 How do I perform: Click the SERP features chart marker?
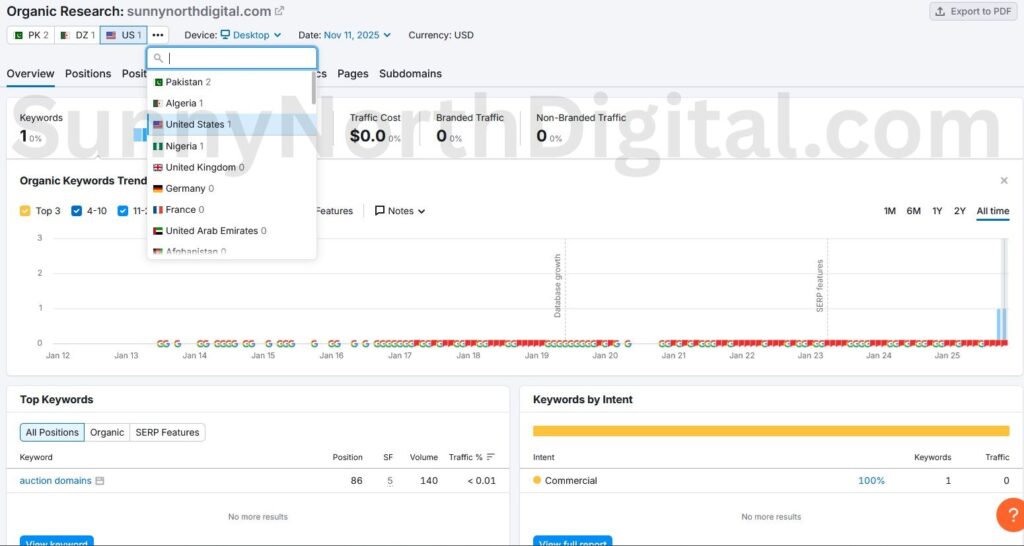click(x=820, y=285)
